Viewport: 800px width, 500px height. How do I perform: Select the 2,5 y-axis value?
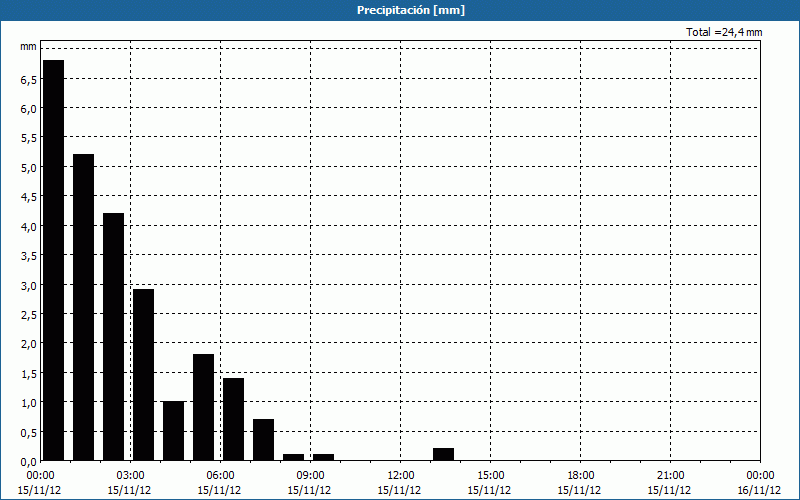[x=29, y=314]
